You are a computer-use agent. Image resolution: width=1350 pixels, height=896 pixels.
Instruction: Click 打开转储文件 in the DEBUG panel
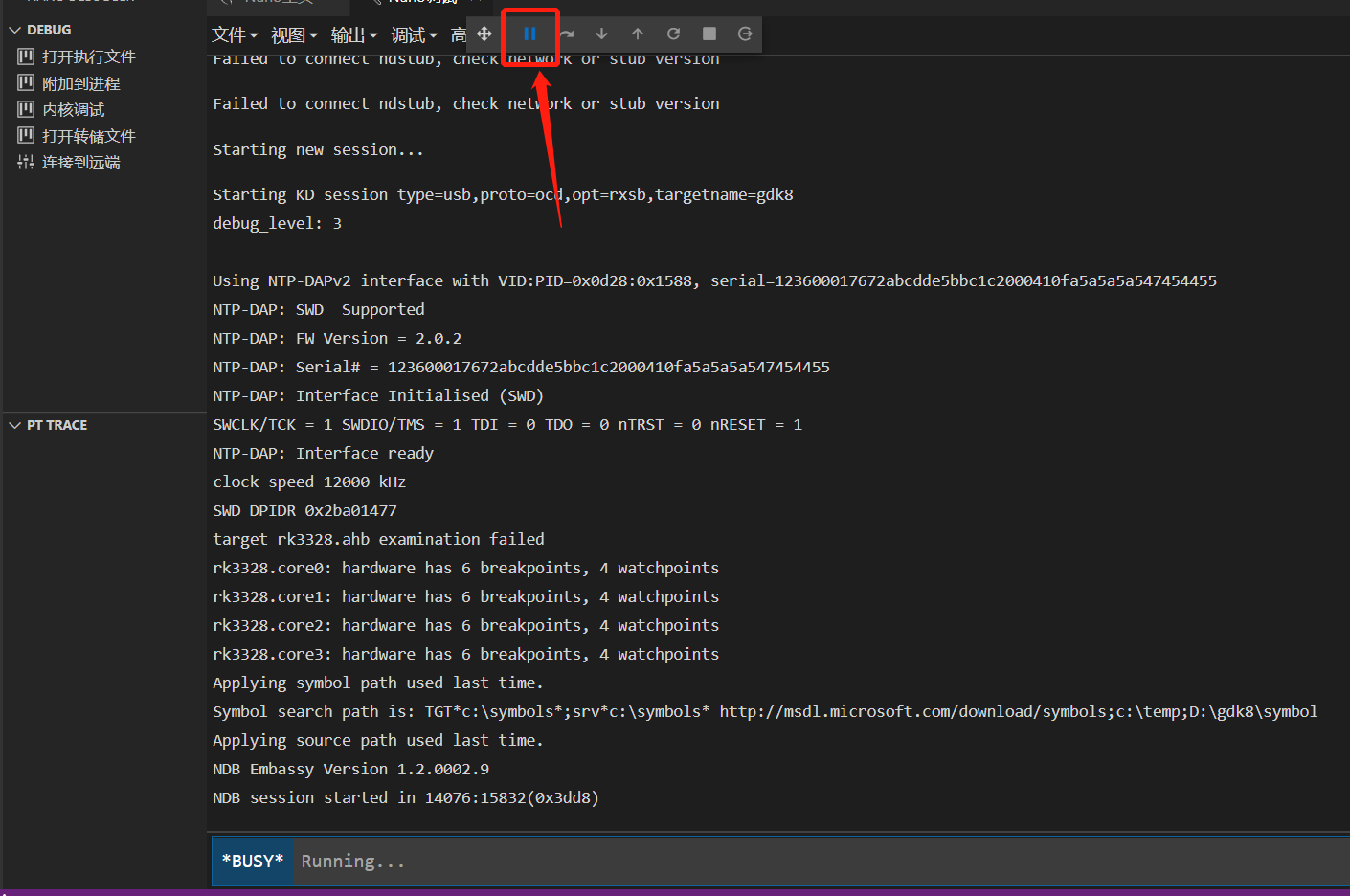point(88,136)
